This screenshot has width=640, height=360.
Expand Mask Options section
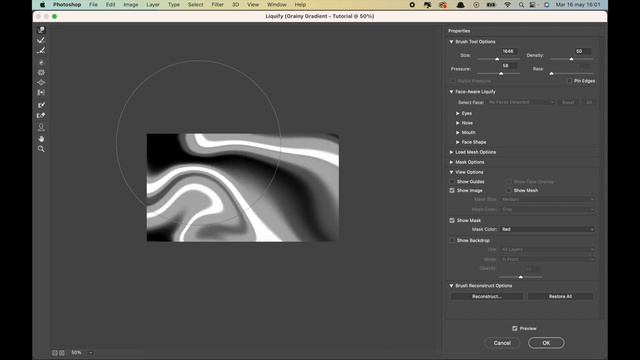pyautogui.click(x=451, y=162)
